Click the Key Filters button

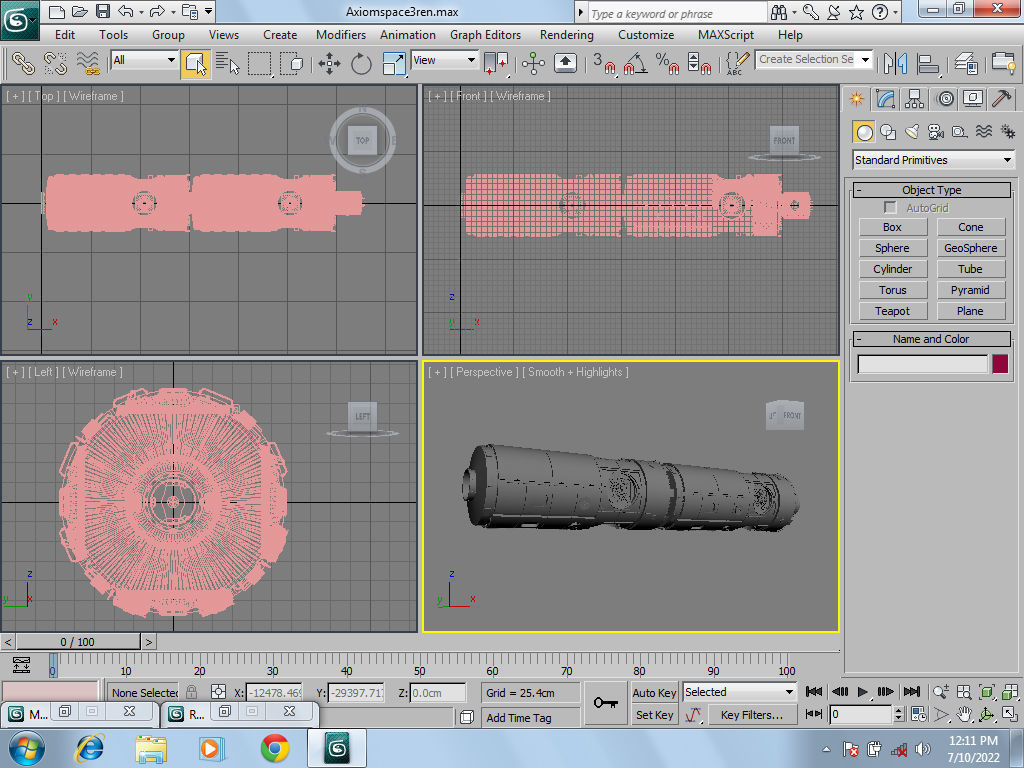(752, 715)
